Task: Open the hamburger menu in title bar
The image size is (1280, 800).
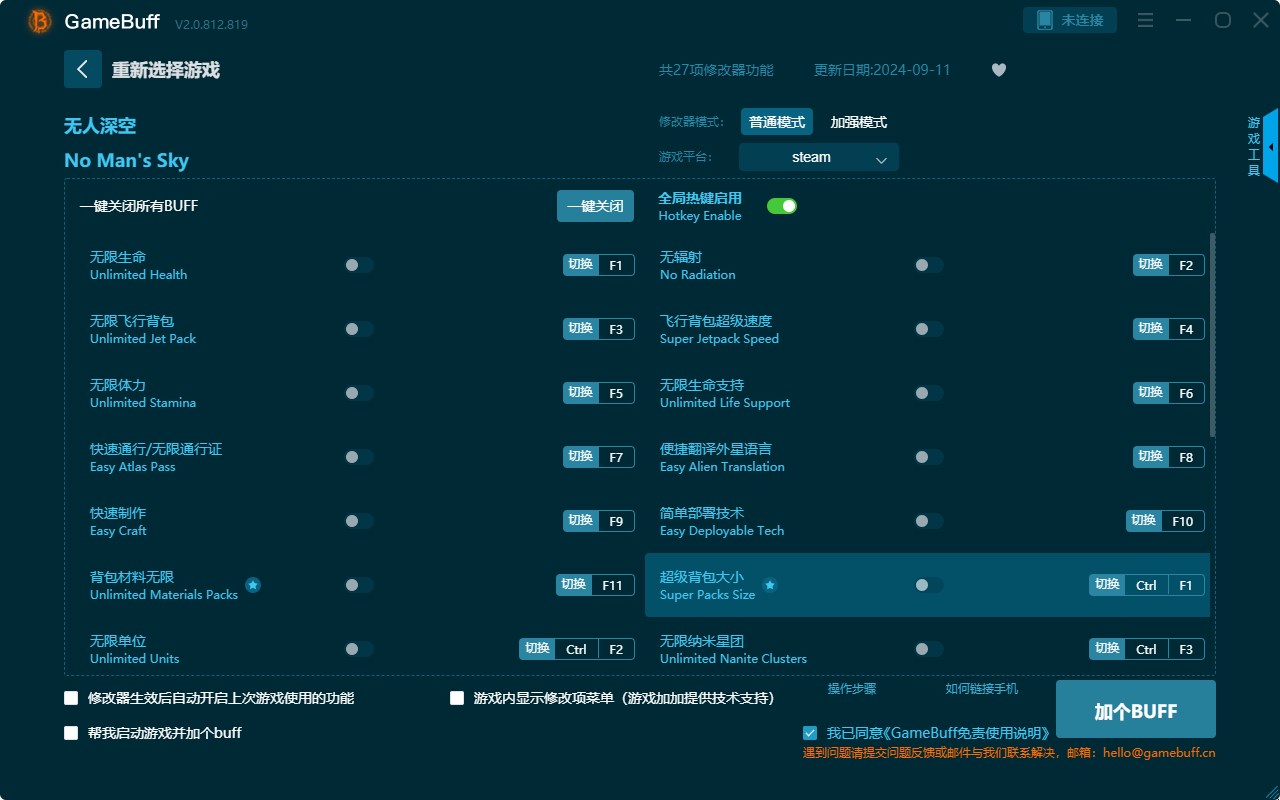Action: 1144,19
